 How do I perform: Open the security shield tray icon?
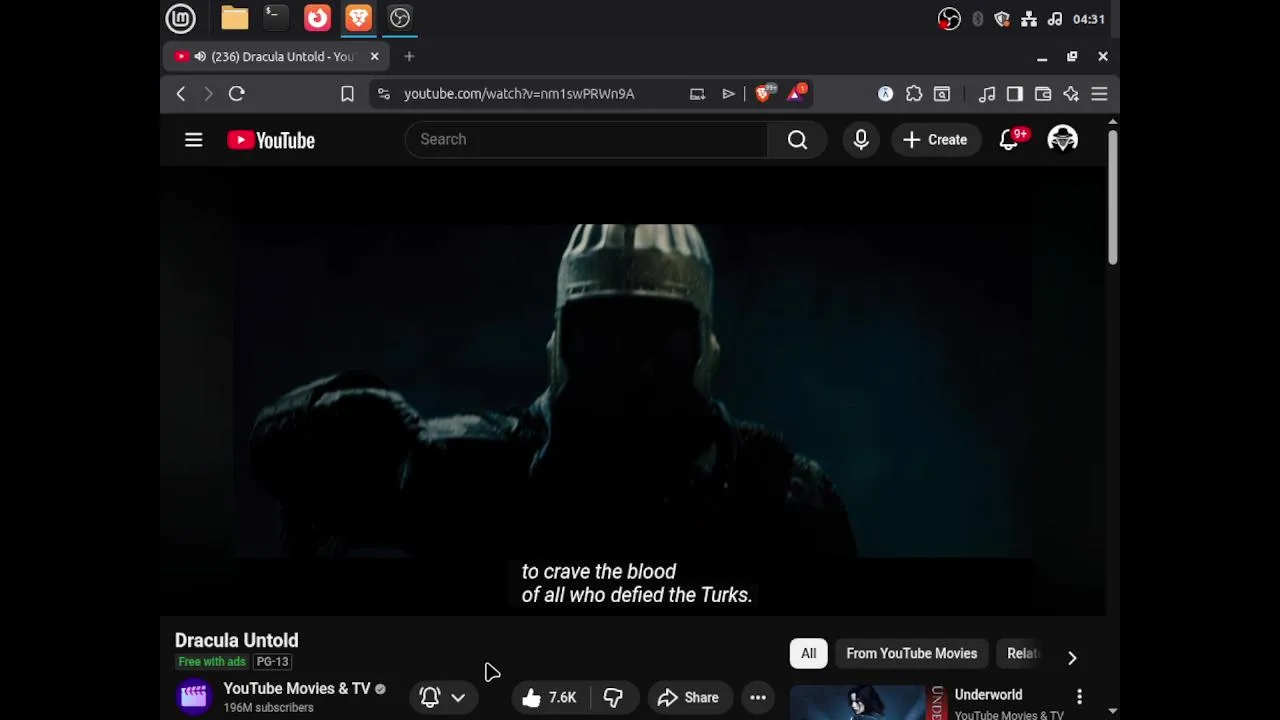(1002, 19)
